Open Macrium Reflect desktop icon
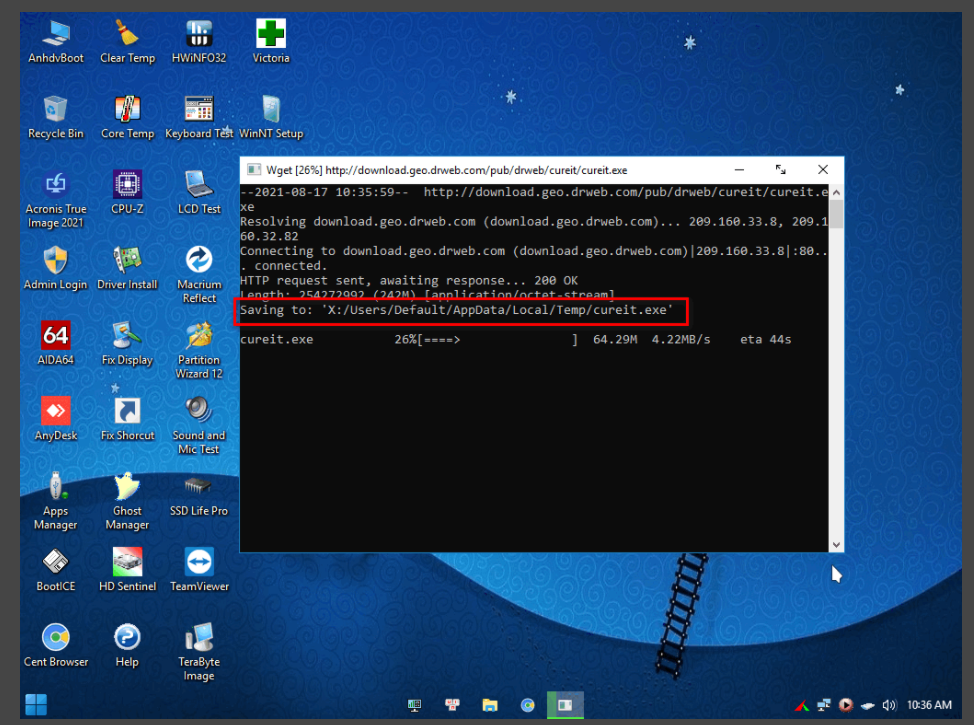 (x=199, y=275)
